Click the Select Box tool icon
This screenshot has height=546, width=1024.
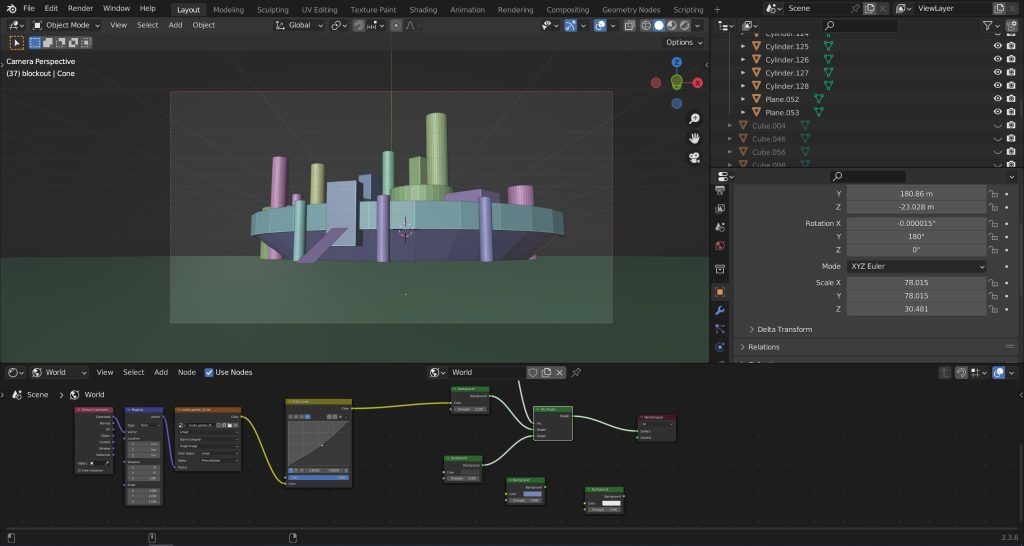coord(17,43)
